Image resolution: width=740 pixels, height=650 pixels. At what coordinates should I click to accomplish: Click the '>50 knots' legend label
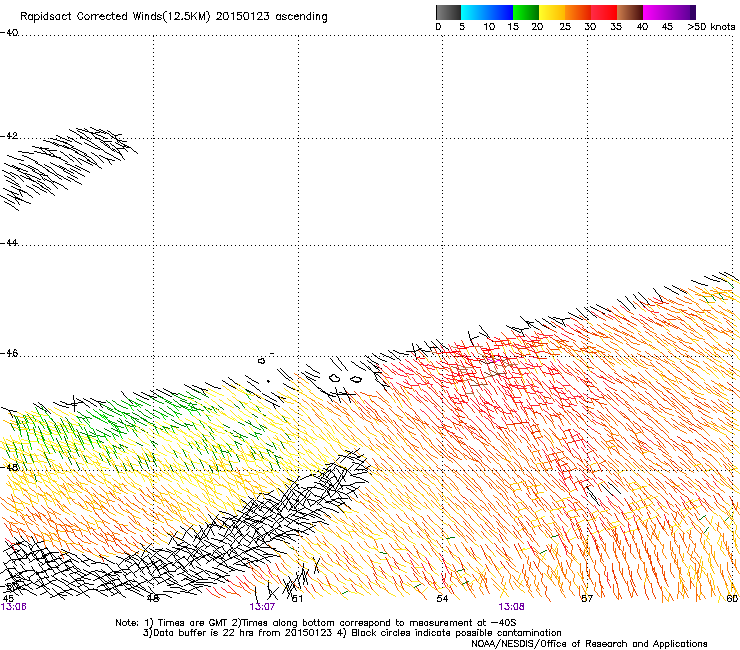(x=711, y=27)
